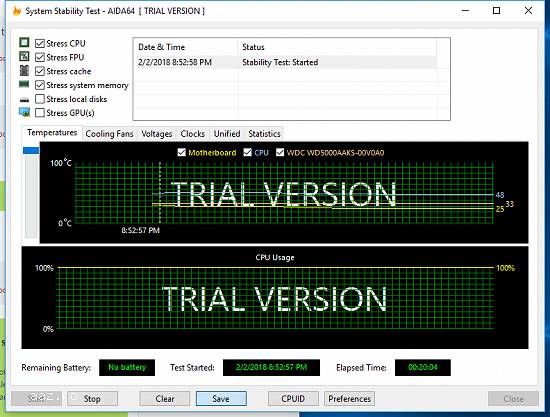
Task: Click the monitor icon beside Stress GPU(s)
Action: [x=24, y=113]
